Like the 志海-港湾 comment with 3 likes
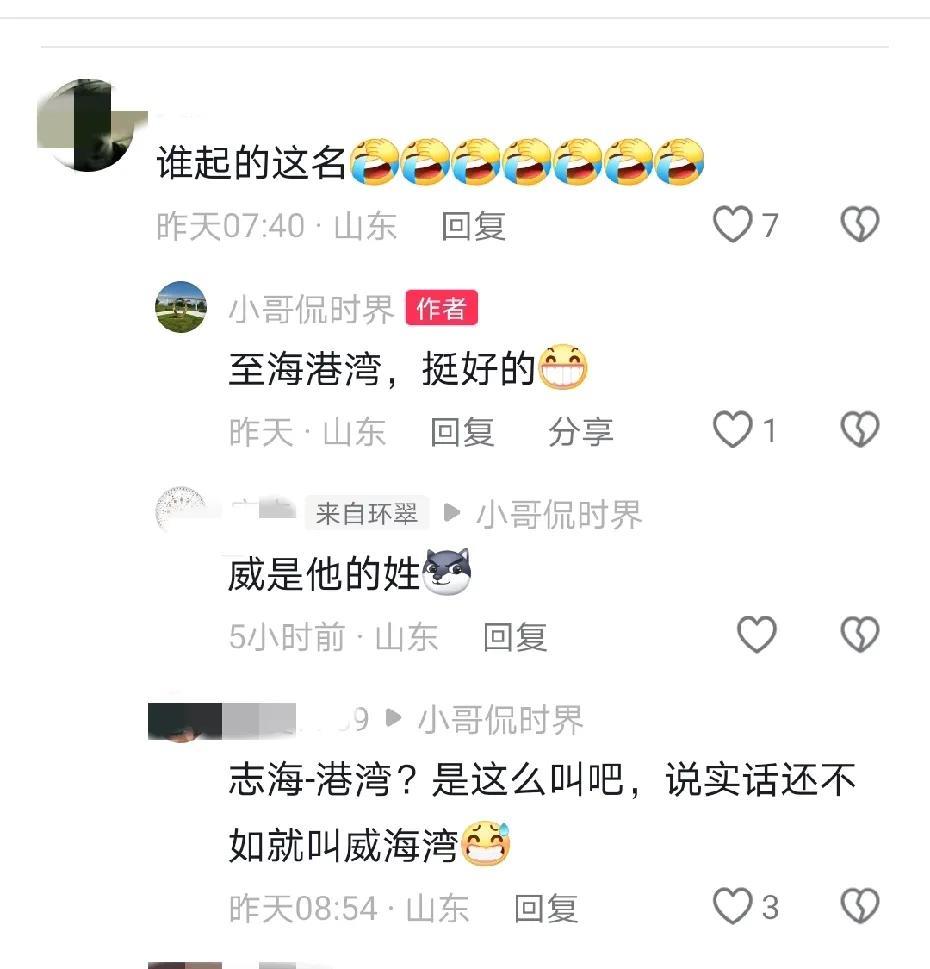Image resolution: width=930 pixels, height=969 pixels. (x=733, y=906)
